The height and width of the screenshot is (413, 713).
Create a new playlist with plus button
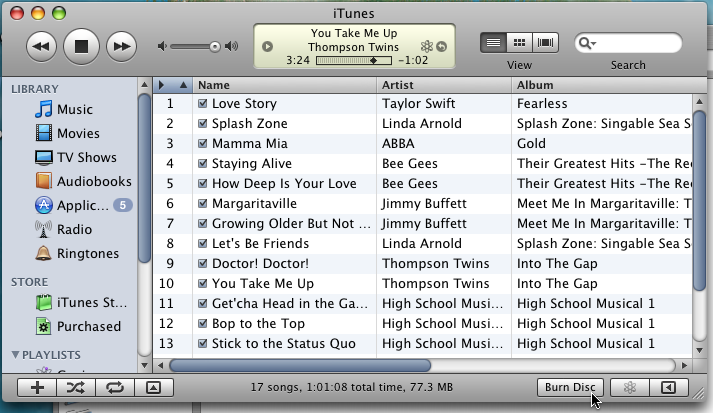[x=37, y=388]
